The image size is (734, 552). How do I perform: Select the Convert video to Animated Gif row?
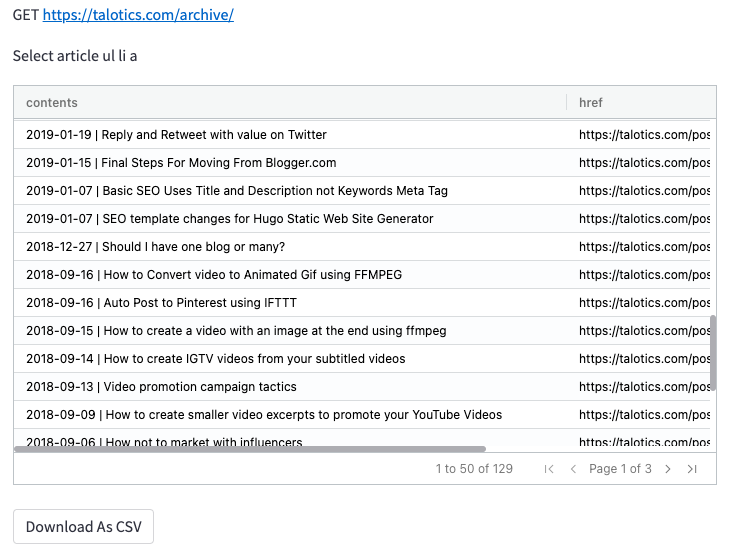pyautogui.click(x=214, y=275)
